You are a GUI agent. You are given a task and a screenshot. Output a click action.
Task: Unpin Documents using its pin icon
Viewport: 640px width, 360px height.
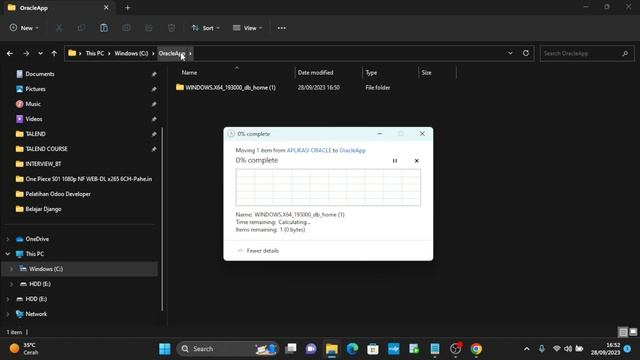(154, 74)
